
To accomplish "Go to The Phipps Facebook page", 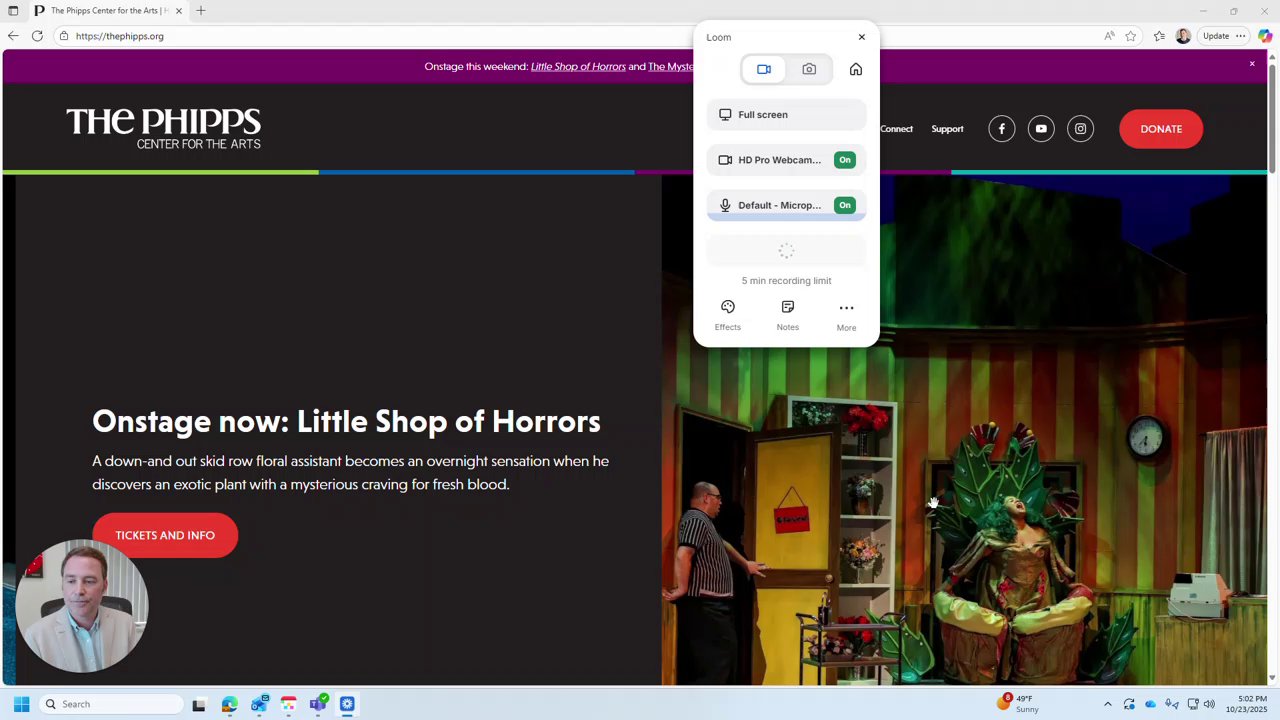I will coord(1002,129).
